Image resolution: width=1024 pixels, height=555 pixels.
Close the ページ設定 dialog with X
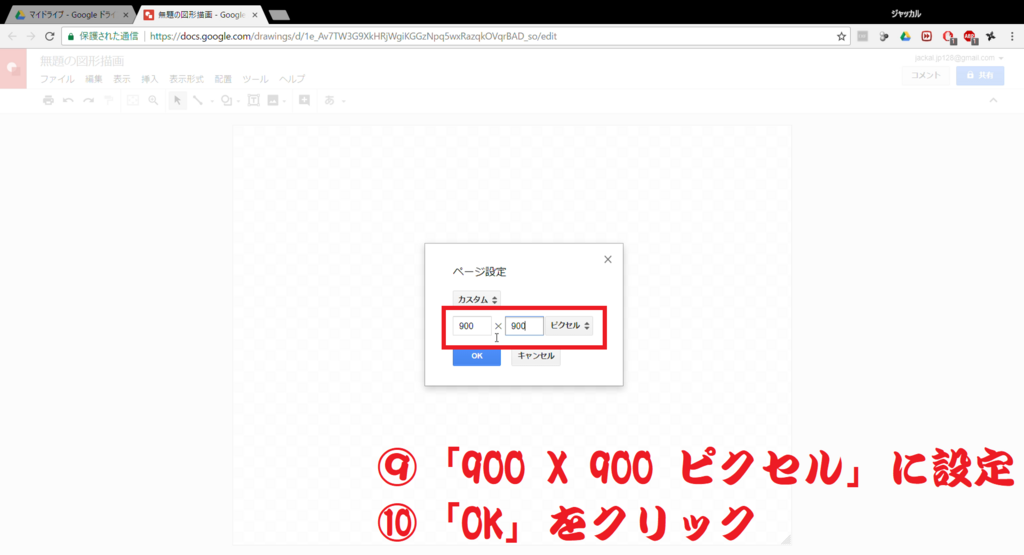click(608, 259)
